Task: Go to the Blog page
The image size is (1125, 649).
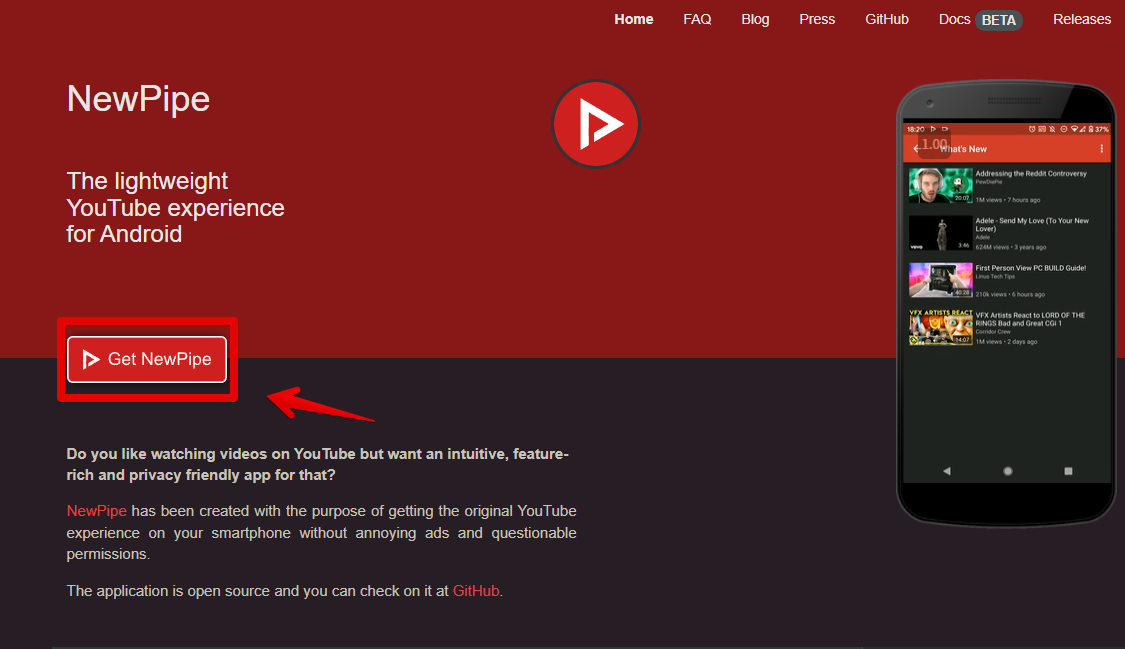Action: (755, 19)
